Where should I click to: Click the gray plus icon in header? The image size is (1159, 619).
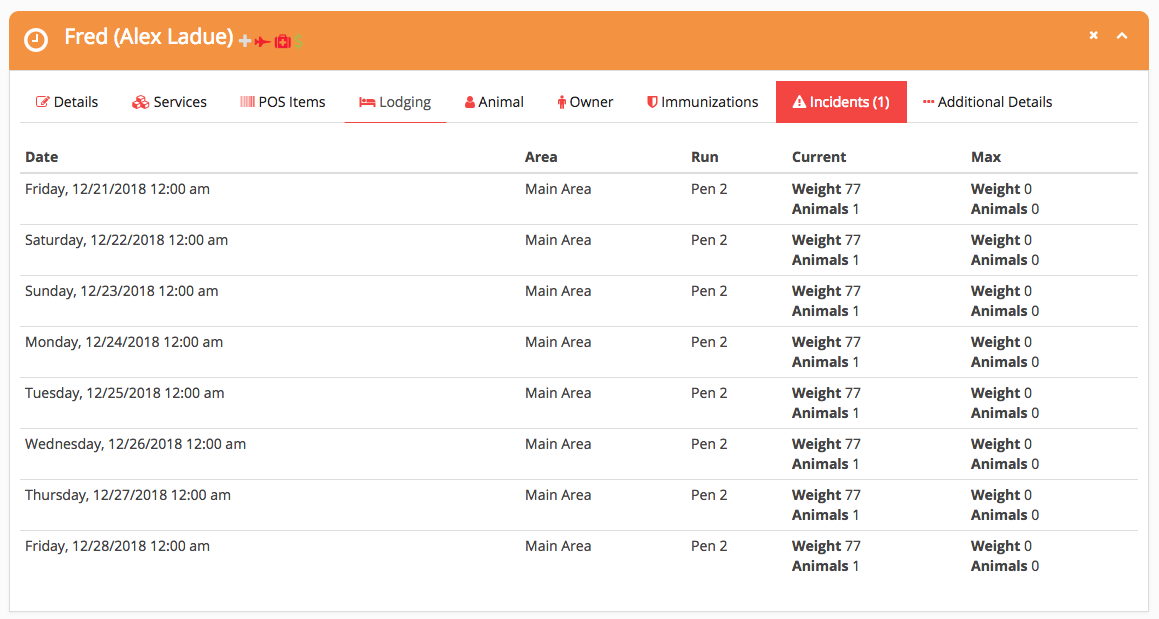pos(245,41)
